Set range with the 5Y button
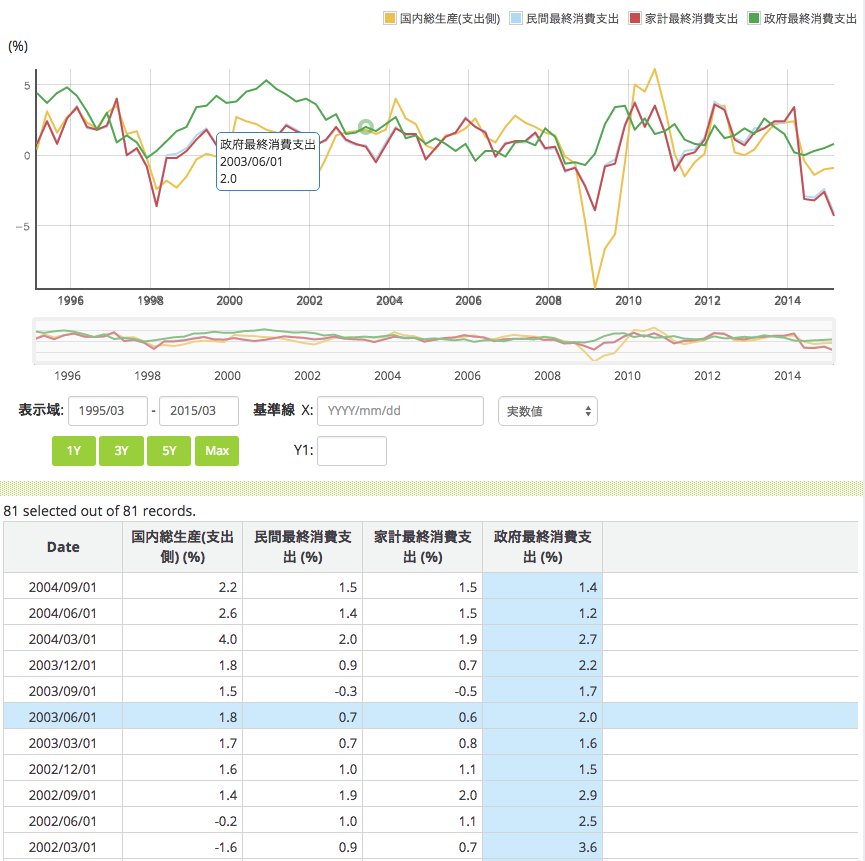 [x=169, y=451]
